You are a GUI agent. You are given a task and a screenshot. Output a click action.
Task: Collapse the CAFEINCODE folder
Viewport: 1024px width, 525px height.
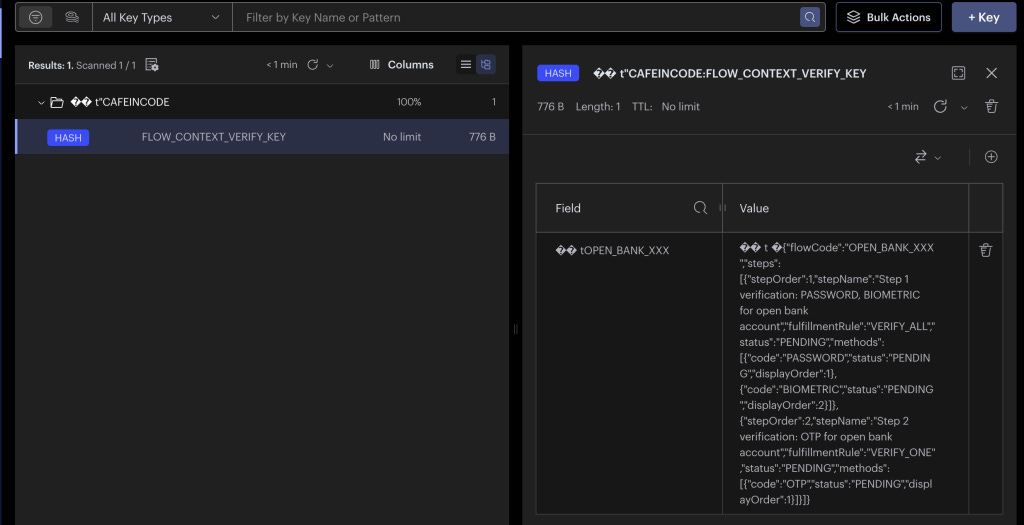tap(40, 103)
